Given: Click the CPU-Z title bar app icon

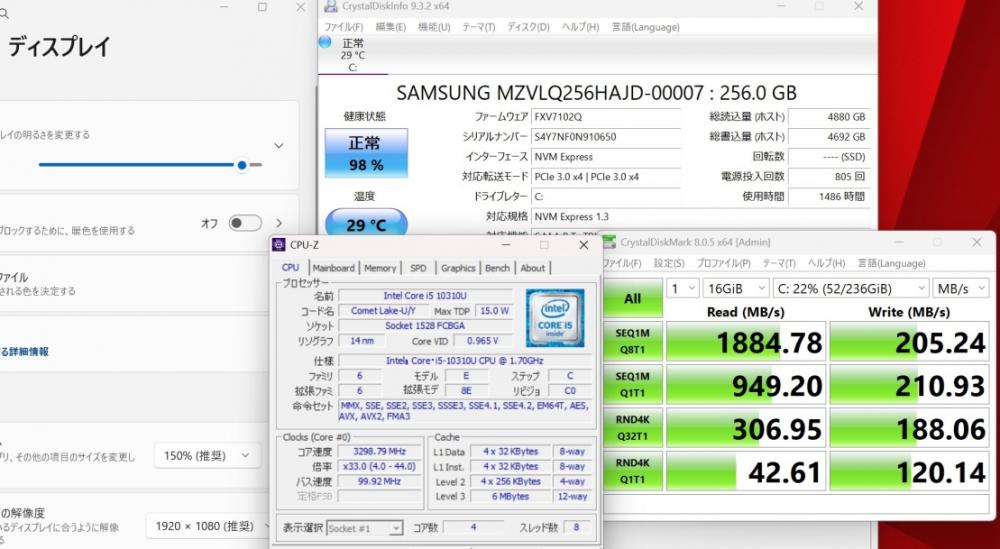Looking at the screenshot, I should pos(279,245).
